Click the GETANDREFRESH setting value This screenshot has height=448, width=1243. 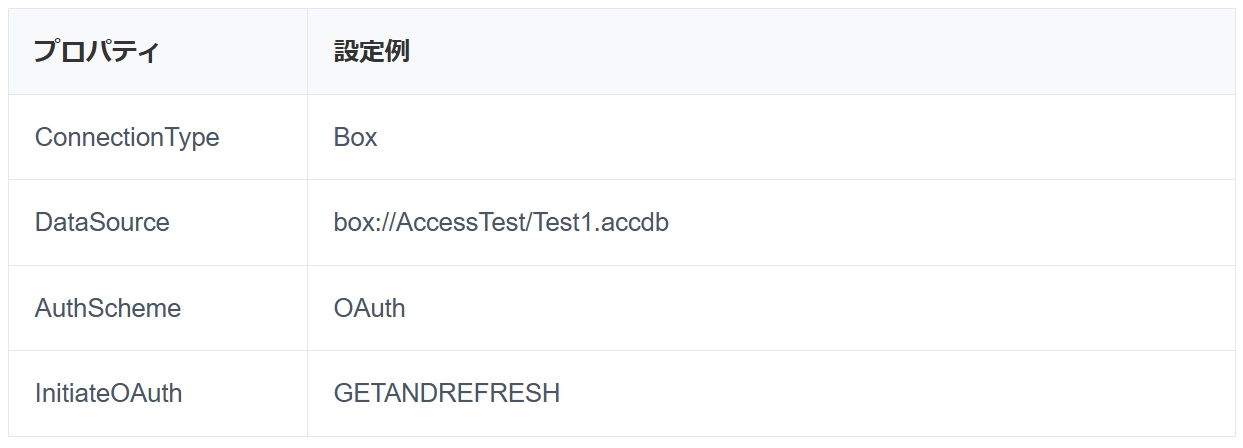(447, 393)
